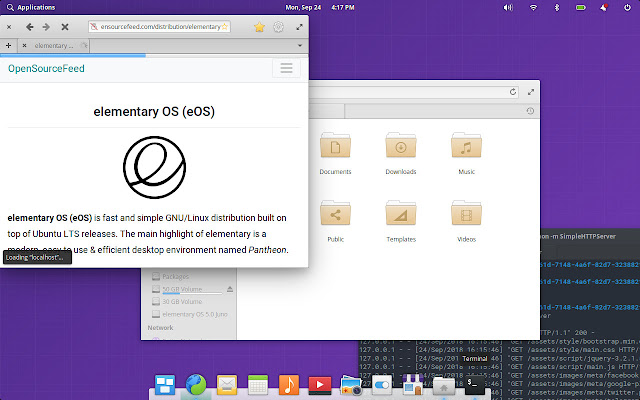Go forward in the web browser
This screenshot has width=640, height=400.
46,27
